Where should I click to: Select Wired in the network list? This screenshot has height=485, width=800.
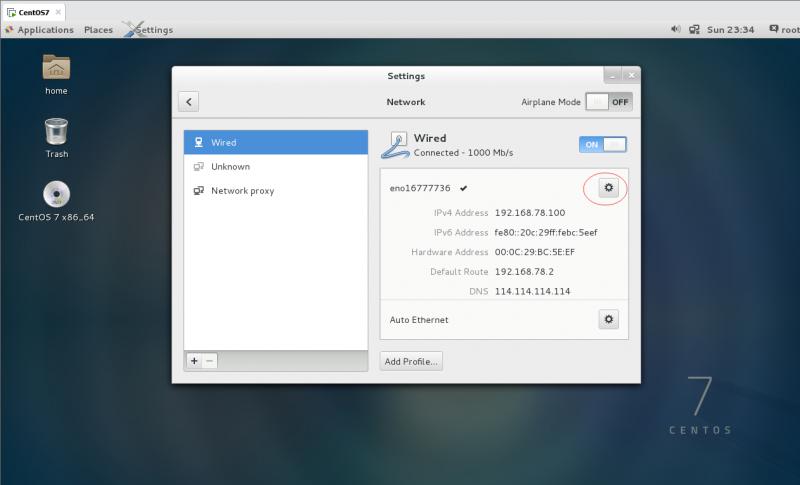276,142
